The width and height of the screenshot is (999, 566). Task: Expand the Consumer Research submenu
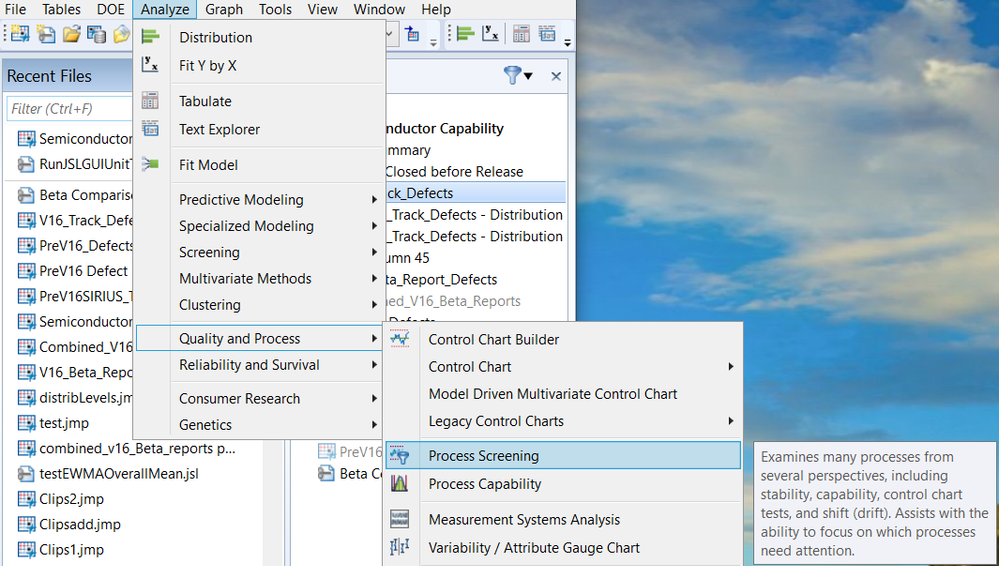tap(375, 398)
